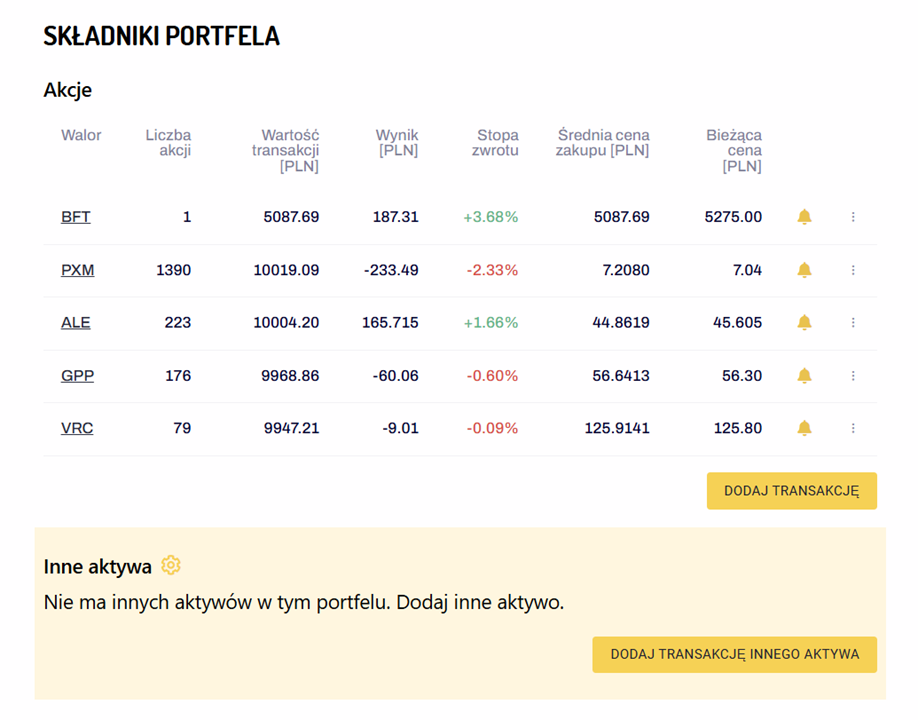Follow the ALE ticker link
The width and height of the screenshot is (918, 720).
click(x=76, y=323)
